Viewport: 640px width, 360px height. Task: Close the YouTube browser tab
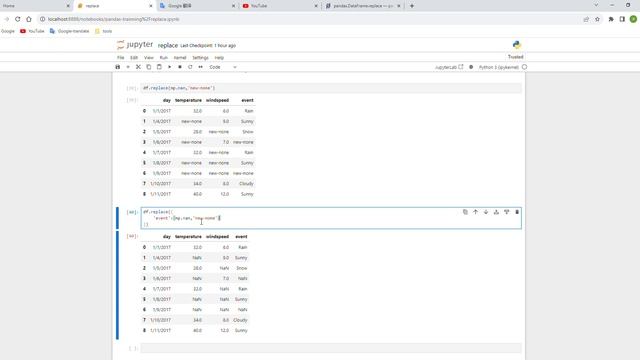click(x=316, y=6)
